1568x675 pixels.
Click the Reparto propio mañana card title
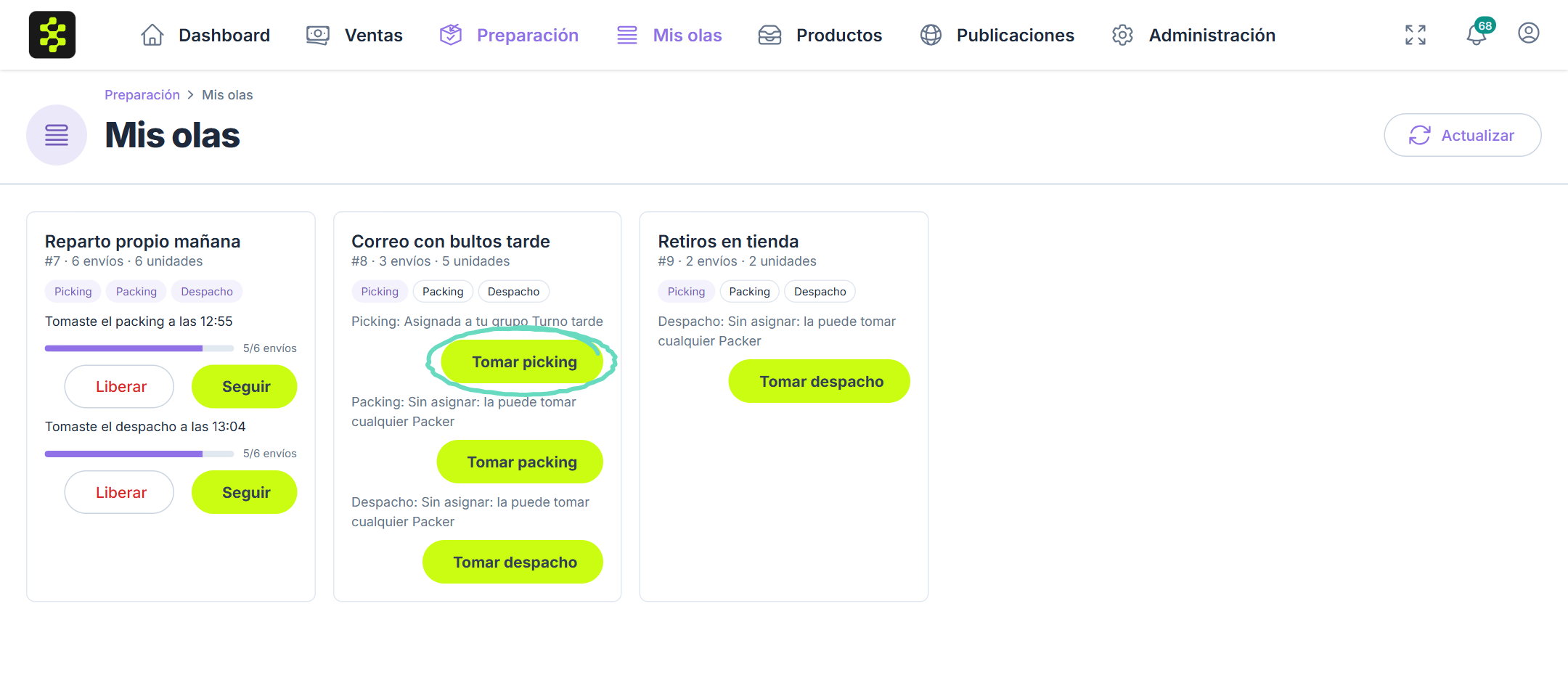pos(143,242)
